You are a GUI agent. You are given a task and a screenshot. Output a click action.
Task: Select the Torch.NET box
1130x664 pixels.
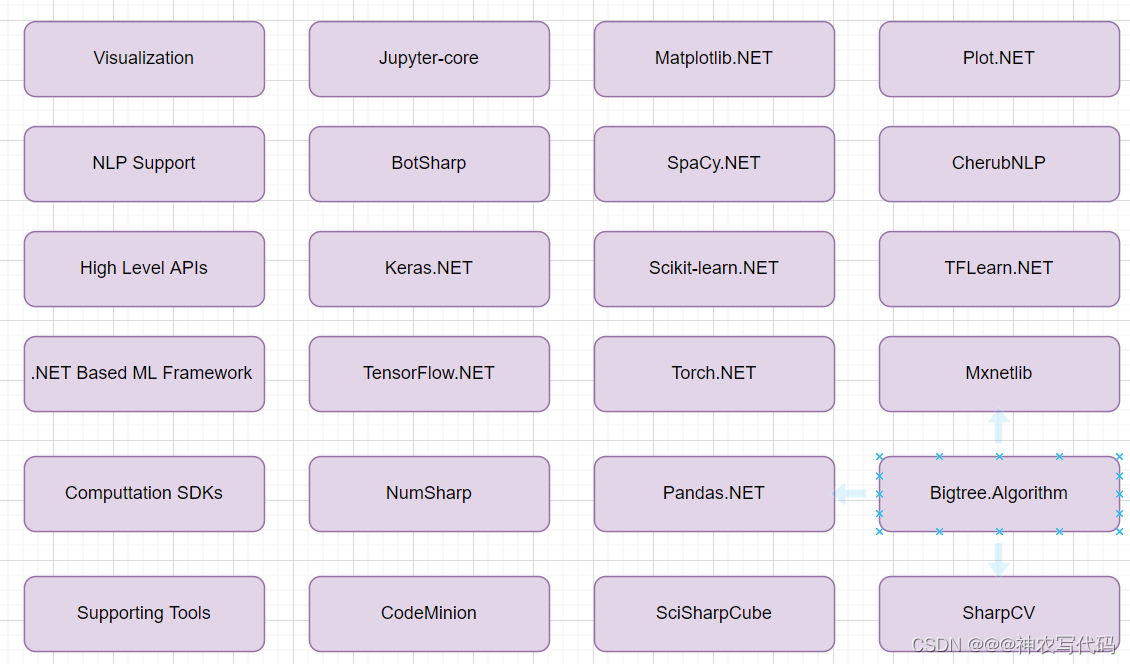click(x=714, y=374)
